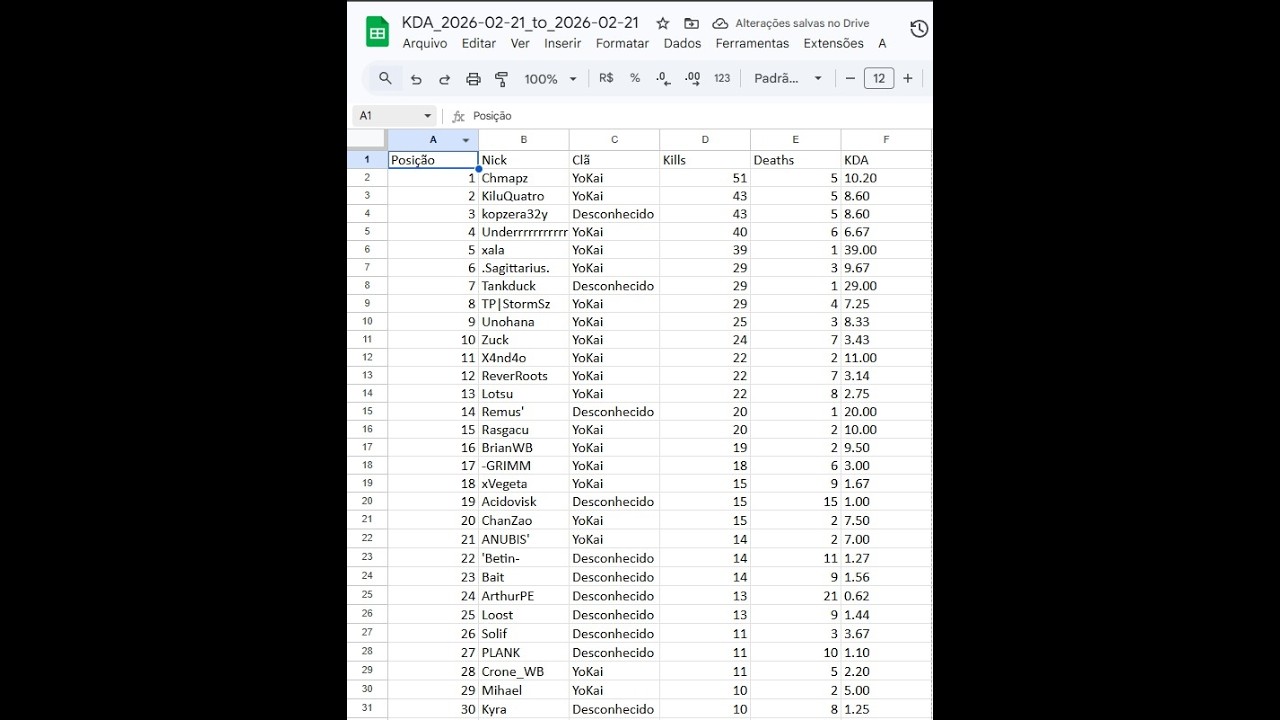Image resolution: width=1280 pixels, height=720 pixels.
Task: Select the Clã header cell
Action: click(x=614, y=160)
